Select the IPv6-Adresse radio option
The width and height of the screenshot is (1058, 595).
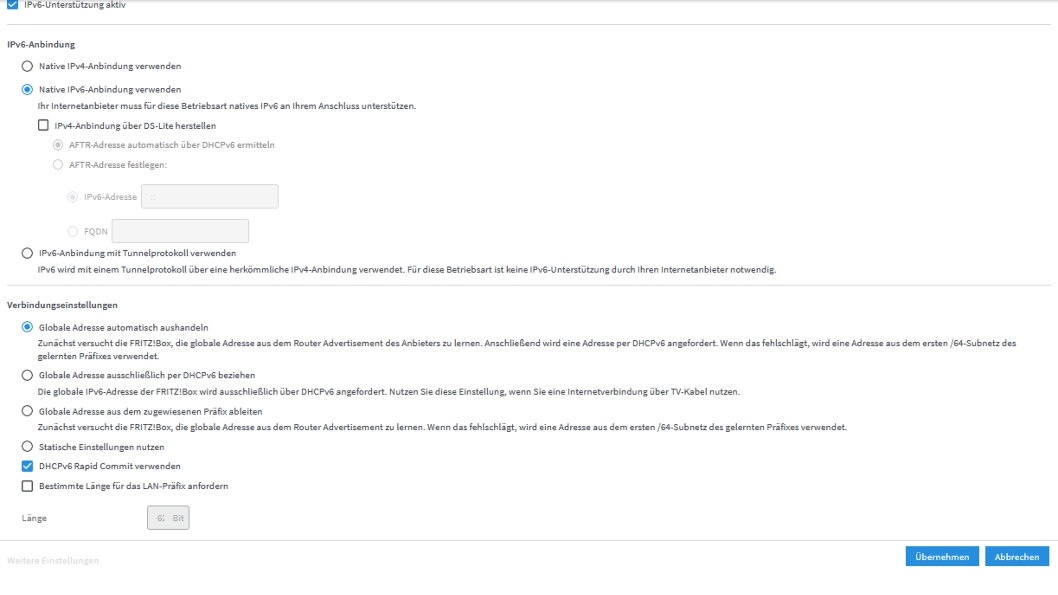point(73,197)
